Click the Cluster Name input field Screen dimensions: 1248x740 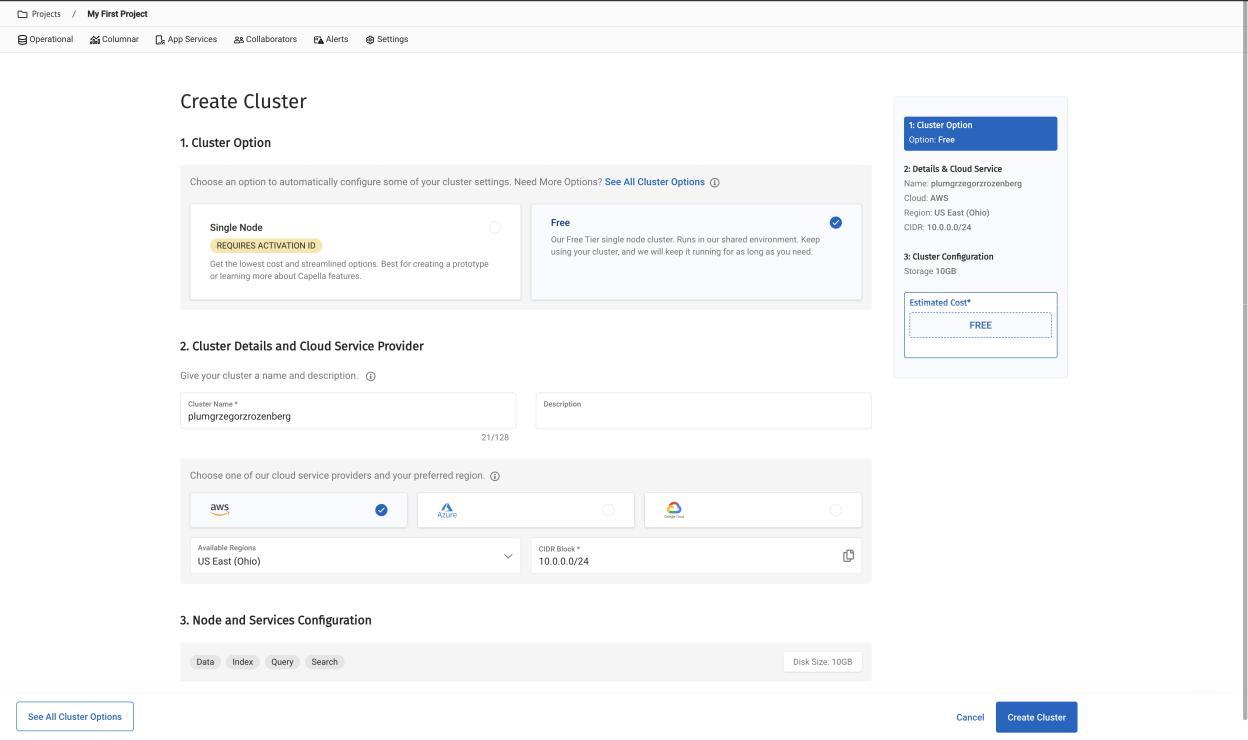pos(348,411)
